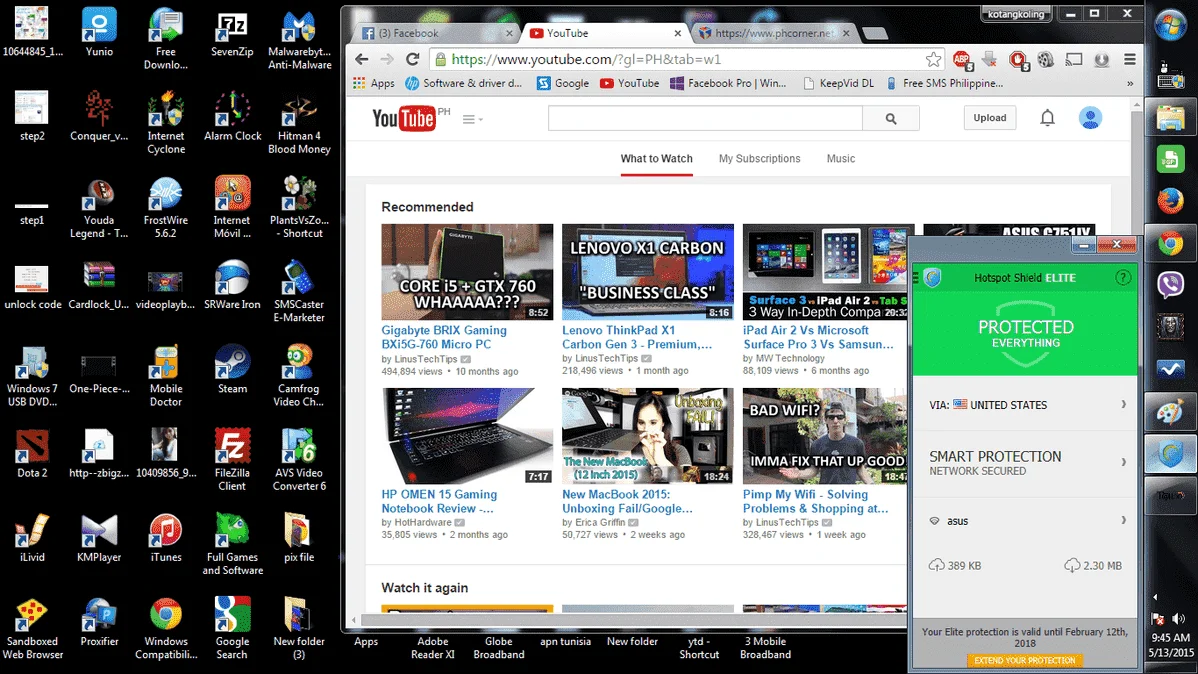The width and height of the screenshot is (1198, 674).
Task: Open Dota 2 desktop shortcut
Action: point(32,452)
